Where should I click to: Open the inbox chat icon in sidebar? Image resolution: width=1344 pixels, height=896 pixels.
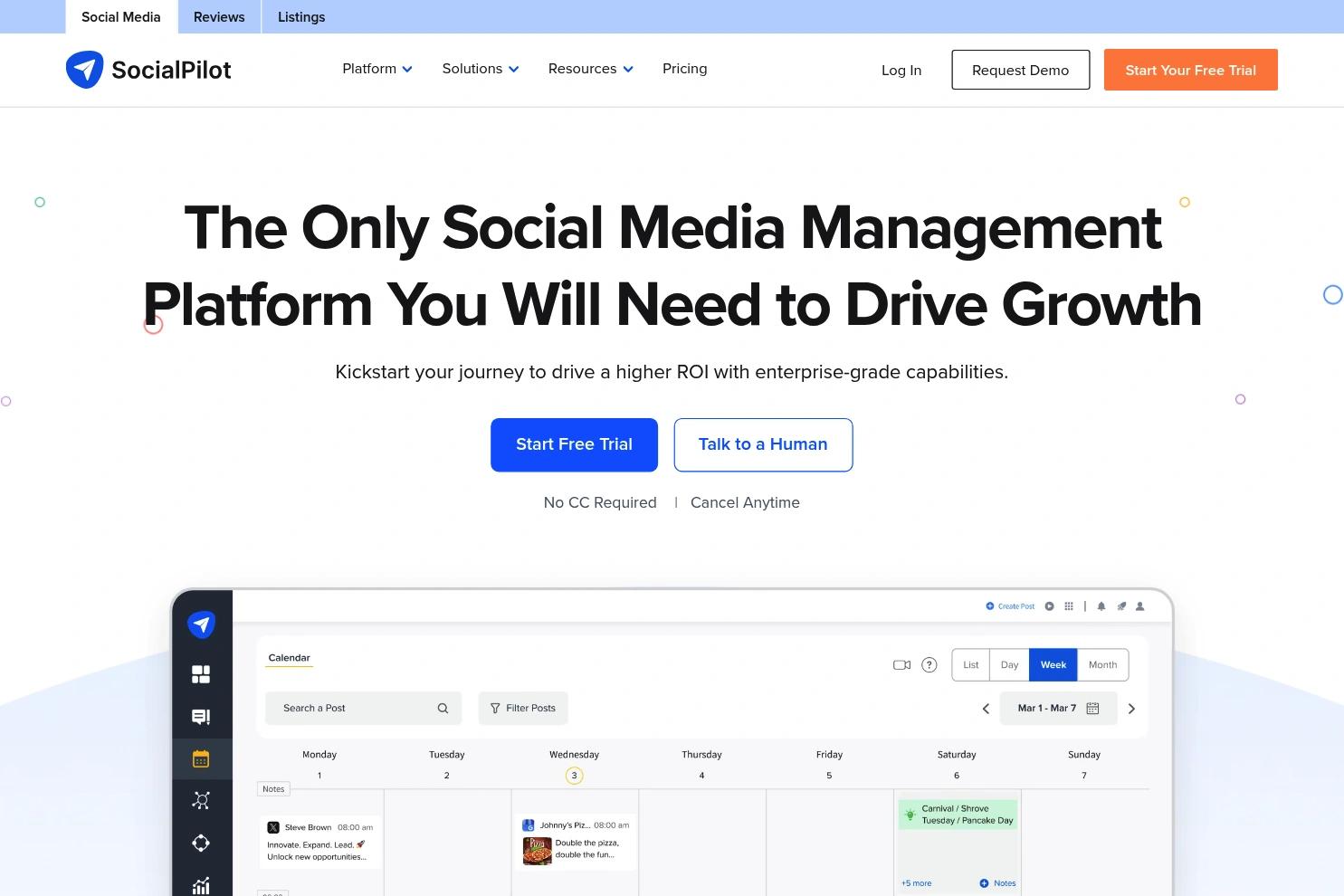[201, 717]
